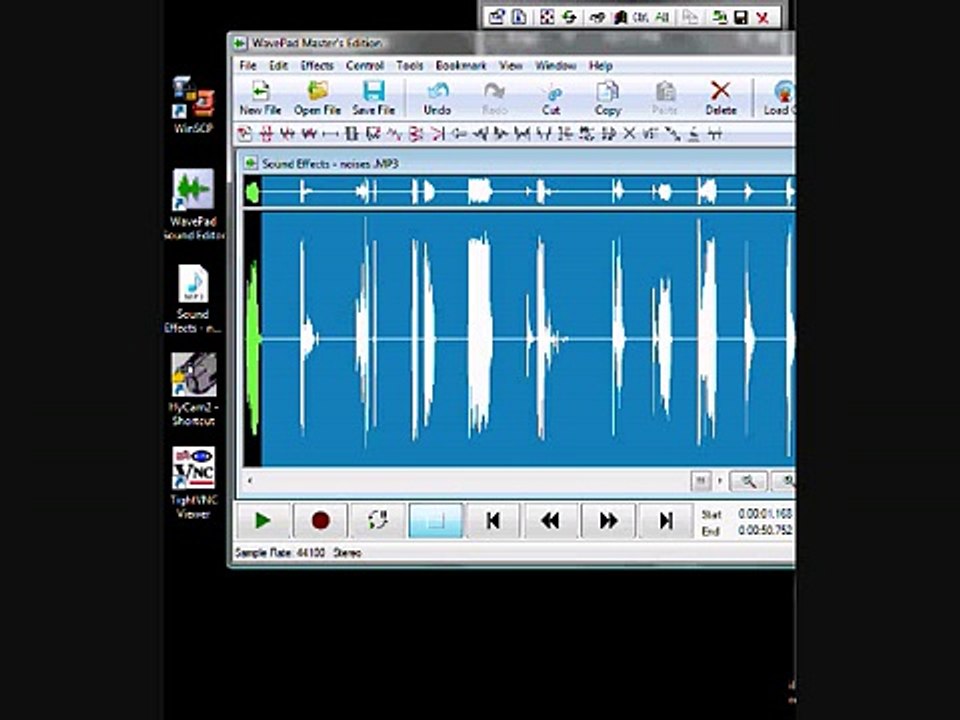
Task: Click the floppy disk save icon in the VNC toolbar
Action: [x=741, y=17]
